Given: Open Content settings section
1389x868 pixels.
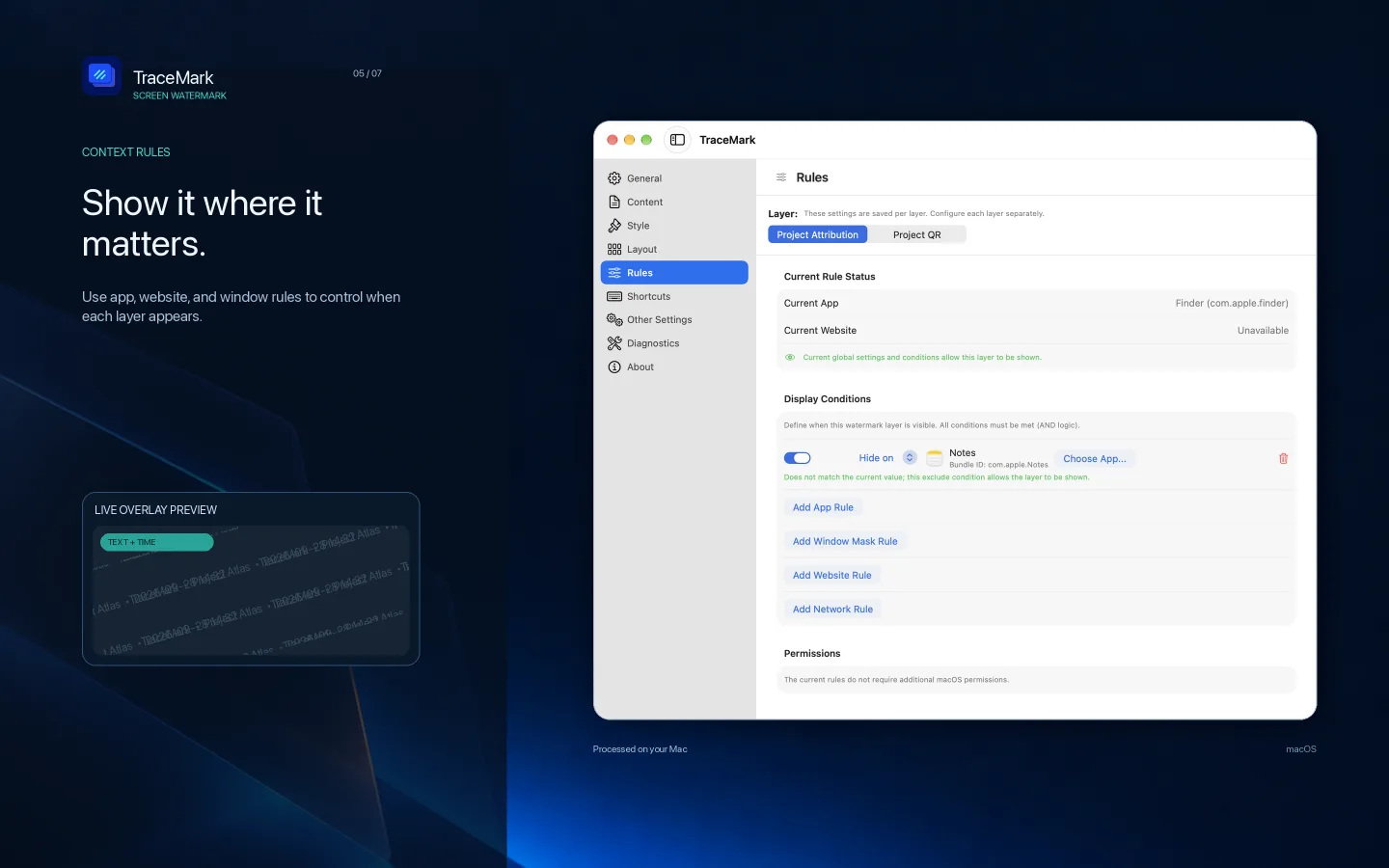Looking at the screenshot, I should tap(674, 202).
